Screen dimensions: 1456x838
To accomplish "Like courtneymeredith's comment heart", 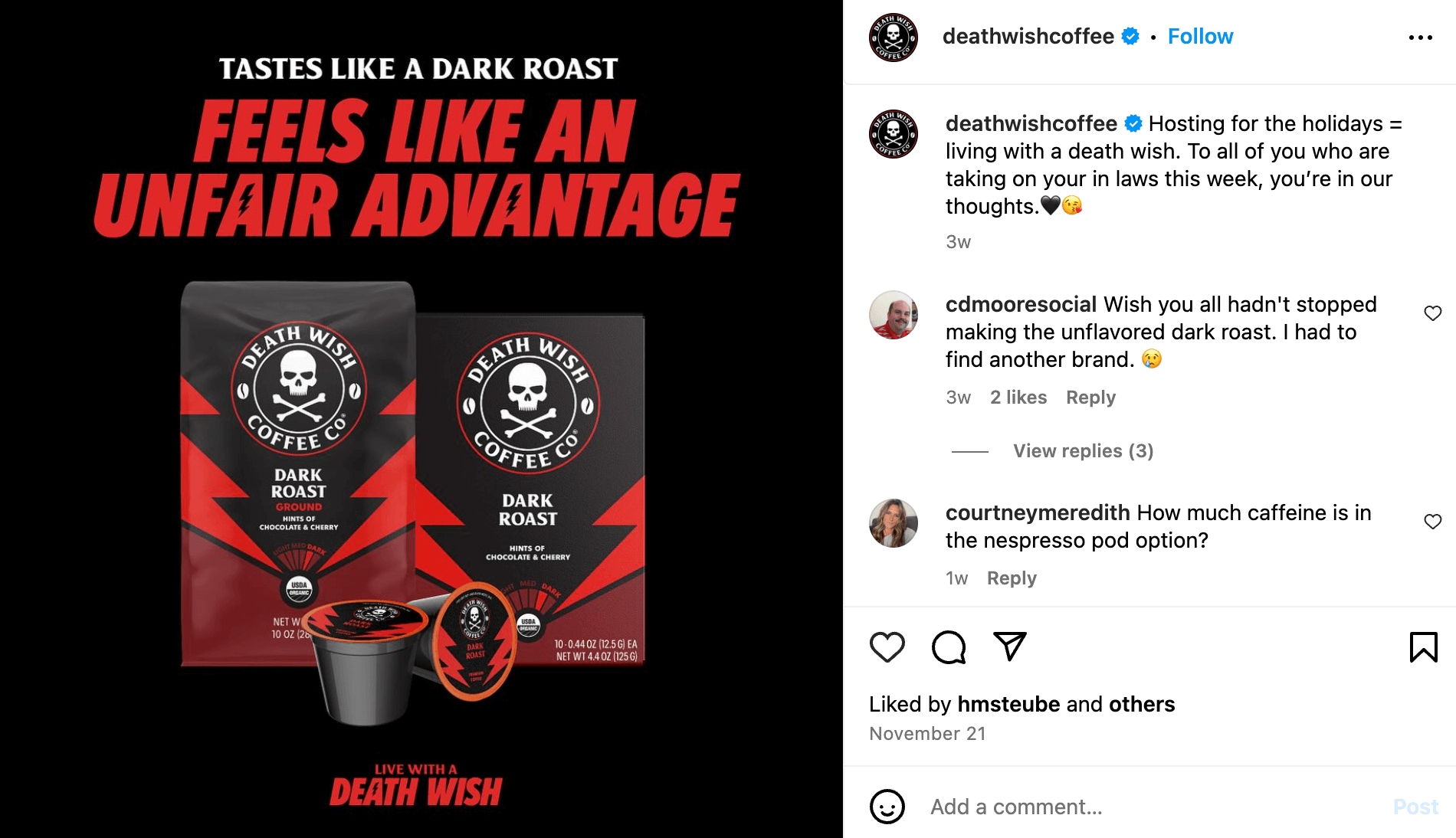I will click(x=1433, y=521).
